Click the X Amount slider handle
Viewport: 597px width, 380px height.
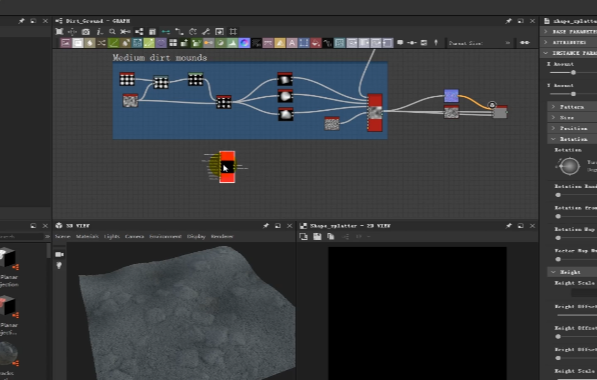[573, 72]
